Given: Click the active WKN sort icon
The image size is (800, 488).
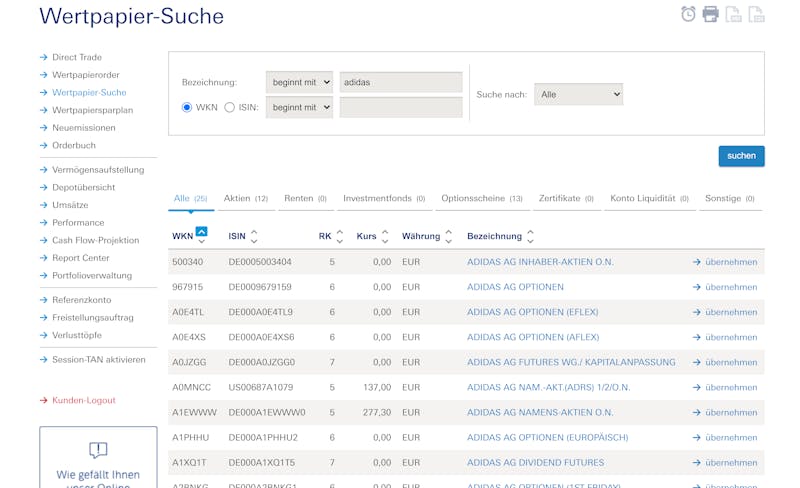Looking at the screenshot, I should [202, 231].
